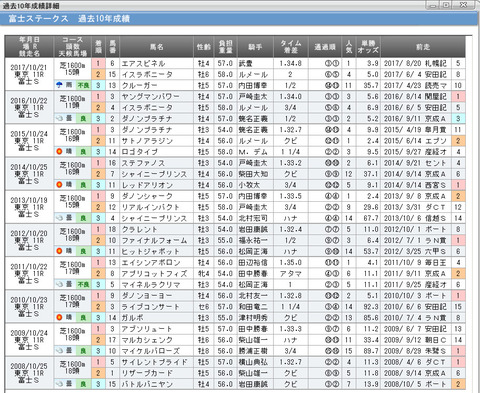Click the 前走 column header
The height and width of the screenshot is (393, 480).
click(x=423, y=47)
